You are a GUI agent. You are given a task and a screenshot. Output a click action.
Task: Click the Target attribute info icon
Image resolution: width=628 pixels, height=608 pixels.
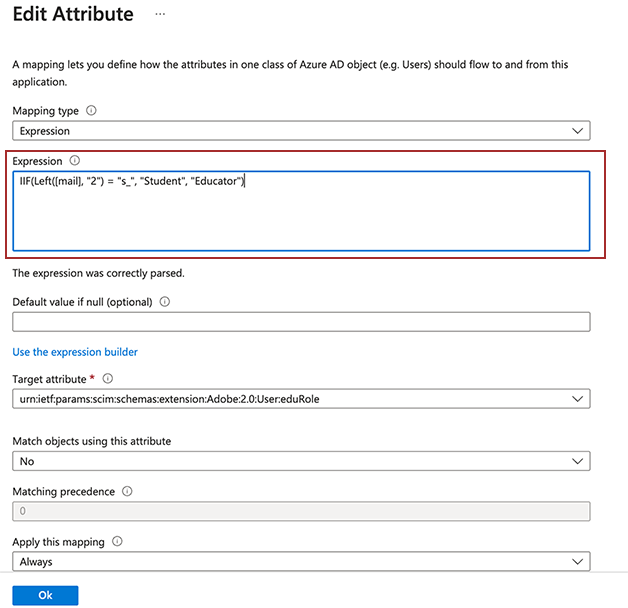click(108, 379)
